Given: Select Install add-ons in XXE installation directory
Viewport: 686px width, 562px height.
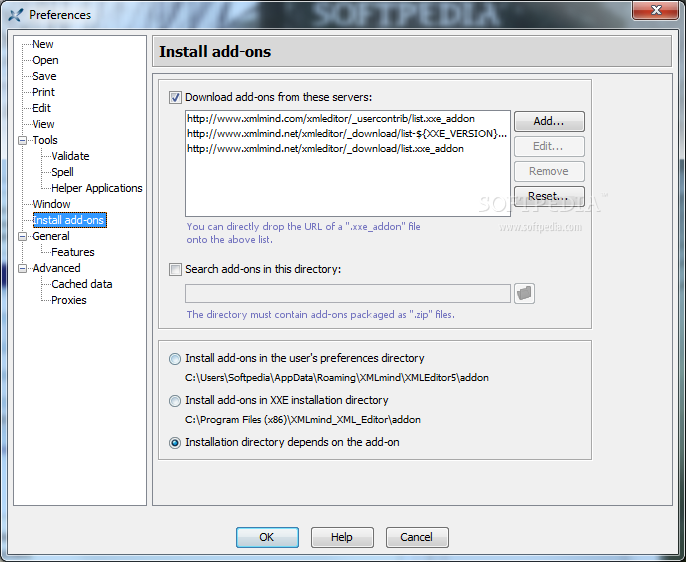Looking at the screenshot, I should click(175, 401).
